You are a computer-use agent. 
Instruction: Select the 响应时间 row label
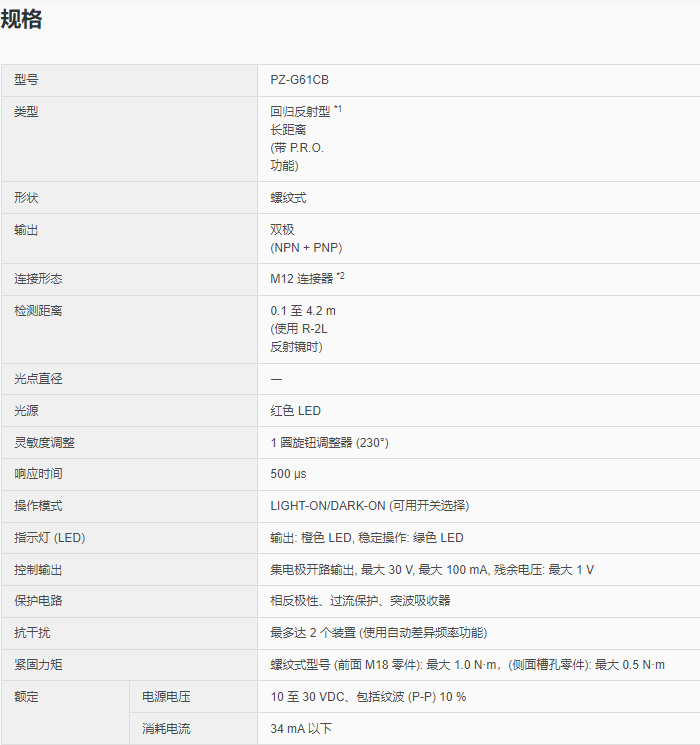click(x=38, y=474)
